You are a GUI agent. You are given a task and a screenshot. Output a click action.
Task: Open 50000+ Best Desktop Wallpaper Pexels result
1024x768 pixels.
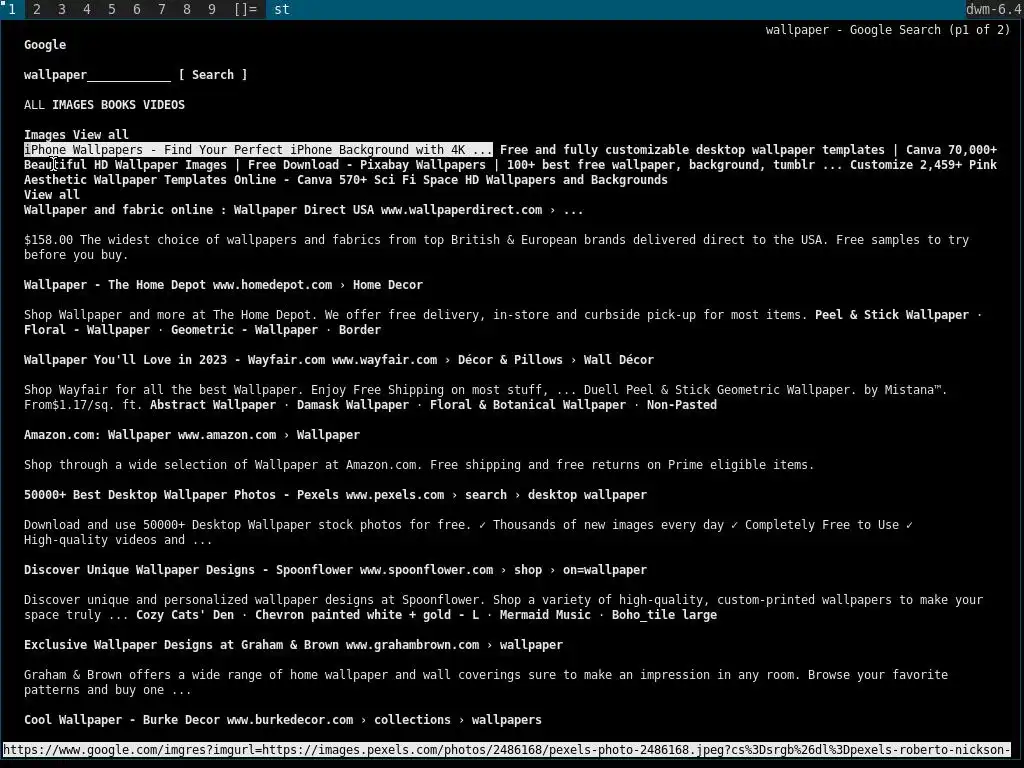click(336, 495)
